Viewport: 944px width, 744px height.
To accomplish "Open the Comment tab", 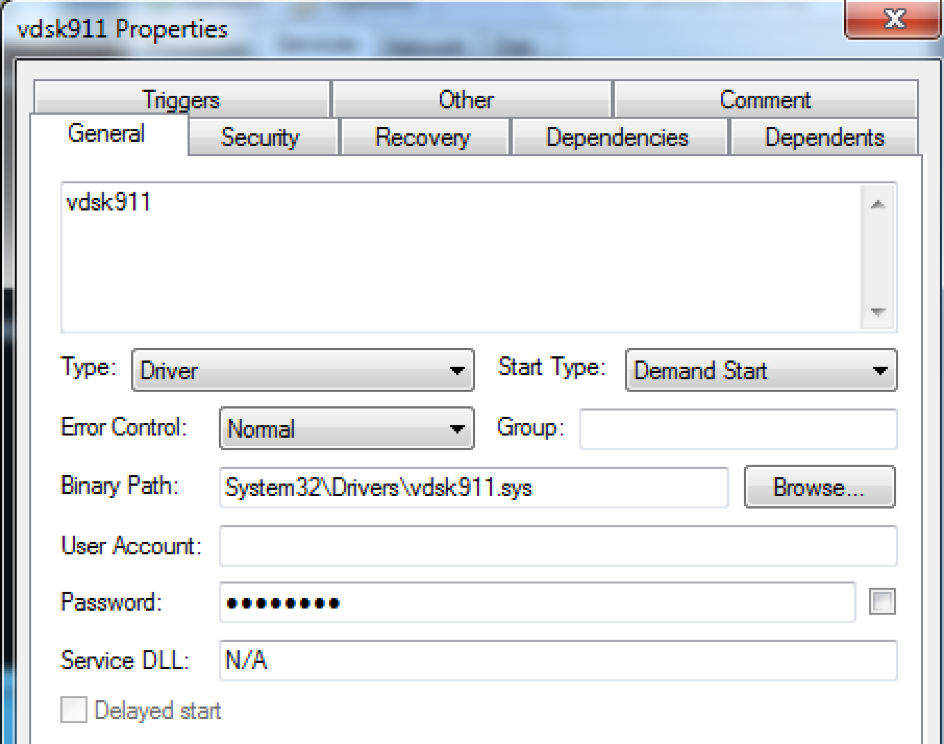I will (765, 100).
